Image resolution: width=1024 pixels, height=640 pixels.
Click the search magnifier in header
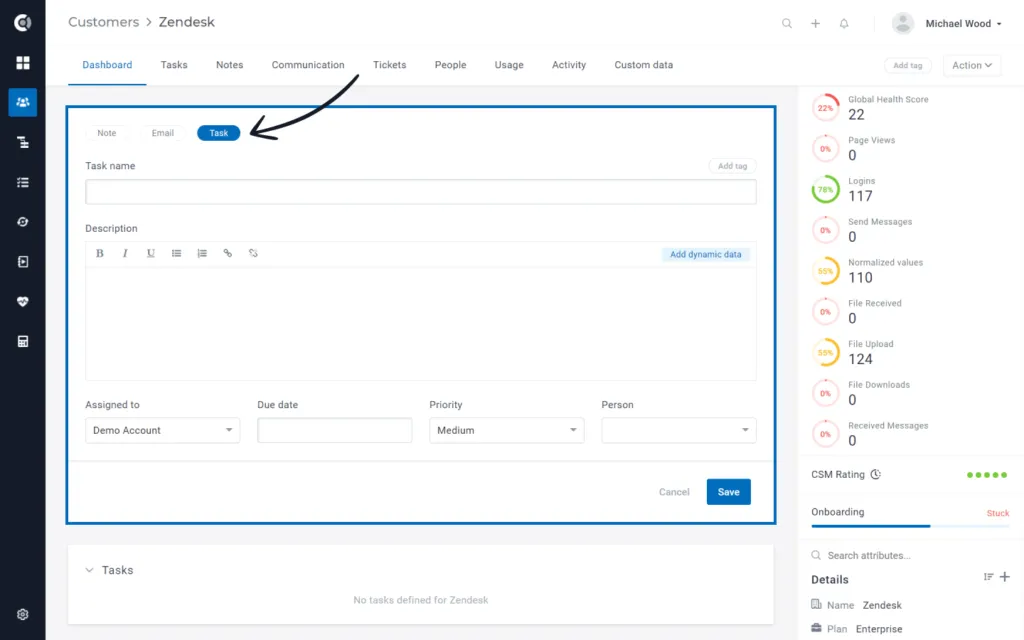click(x=787, y=24)
